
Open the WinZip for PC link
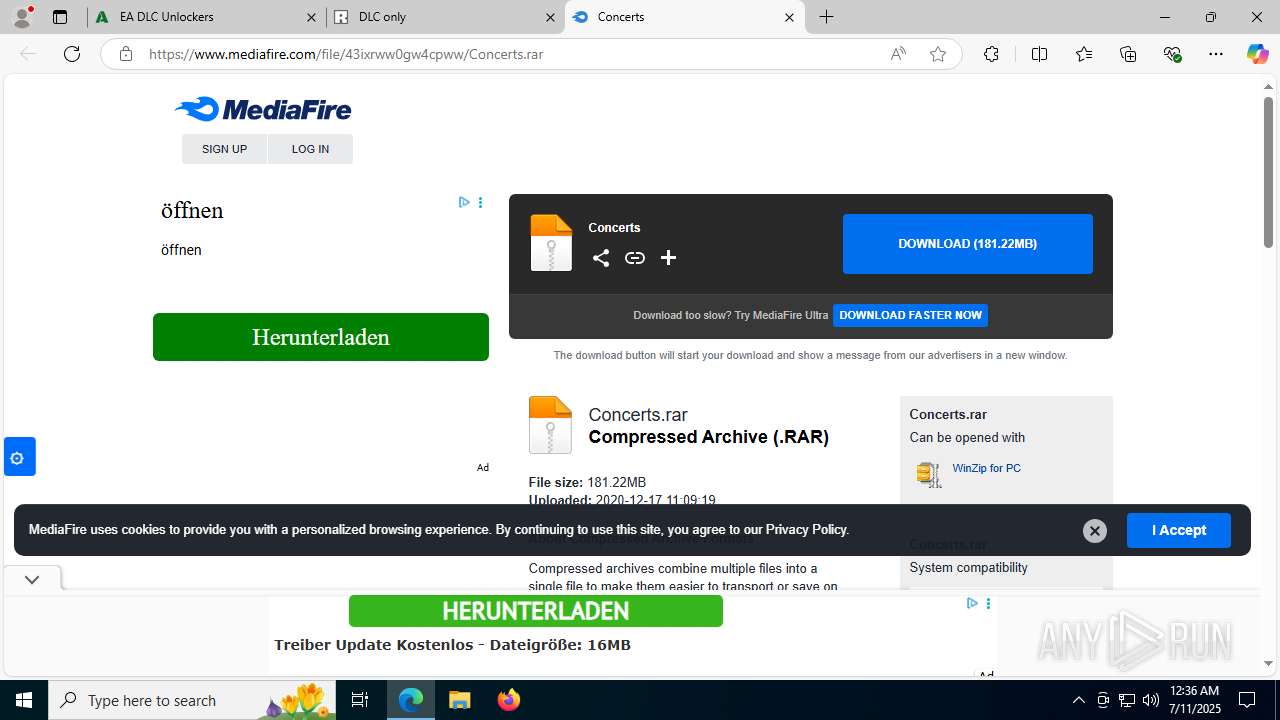click(x=986, y=468)
